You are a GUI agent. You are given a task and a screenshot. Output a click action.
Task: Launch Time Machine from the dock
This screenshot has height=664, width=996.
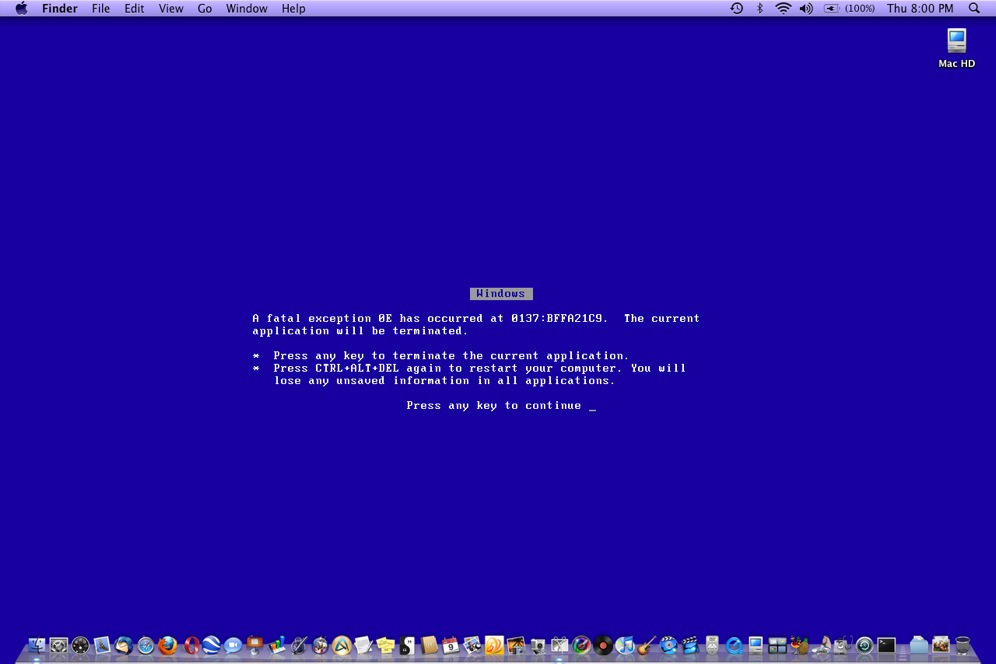click(865, 646)
